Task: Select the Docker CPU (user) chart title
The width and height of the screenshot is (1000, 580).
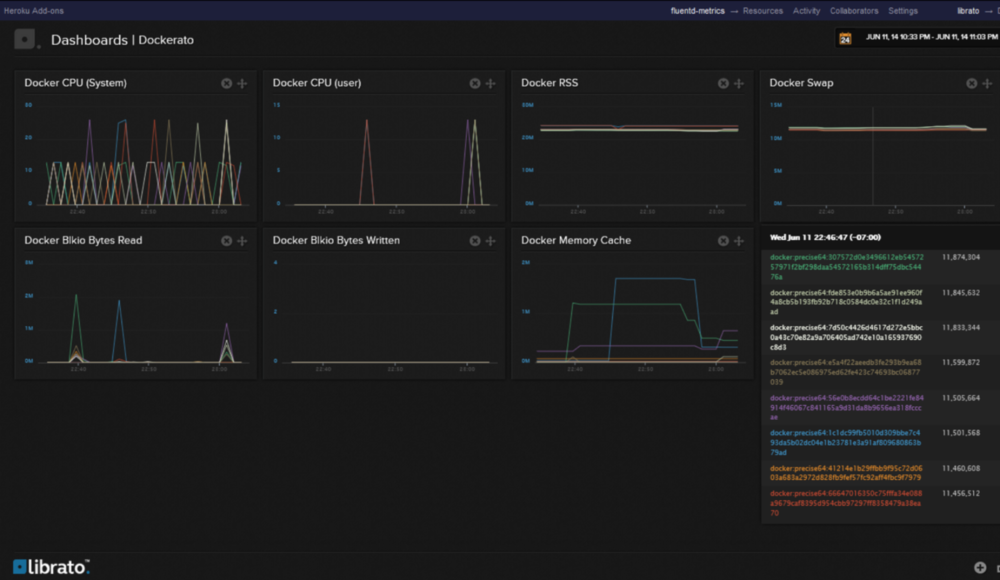Action: [x=317, y=83]
